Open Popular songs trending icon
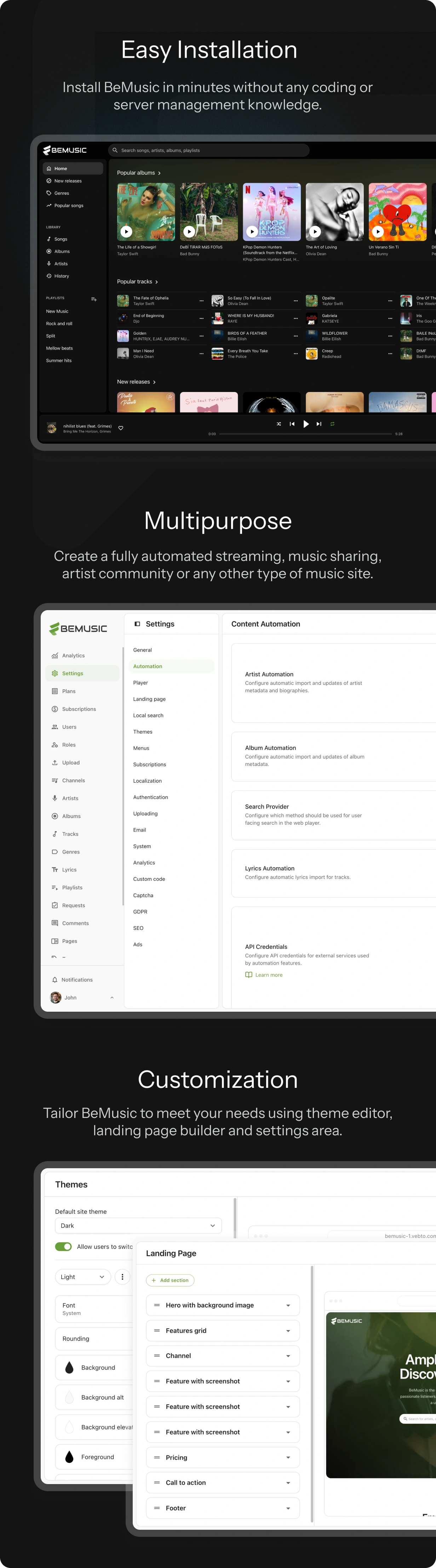This screenshot has width=436, height=1568. pyautogui.click(x=48, y=206)
